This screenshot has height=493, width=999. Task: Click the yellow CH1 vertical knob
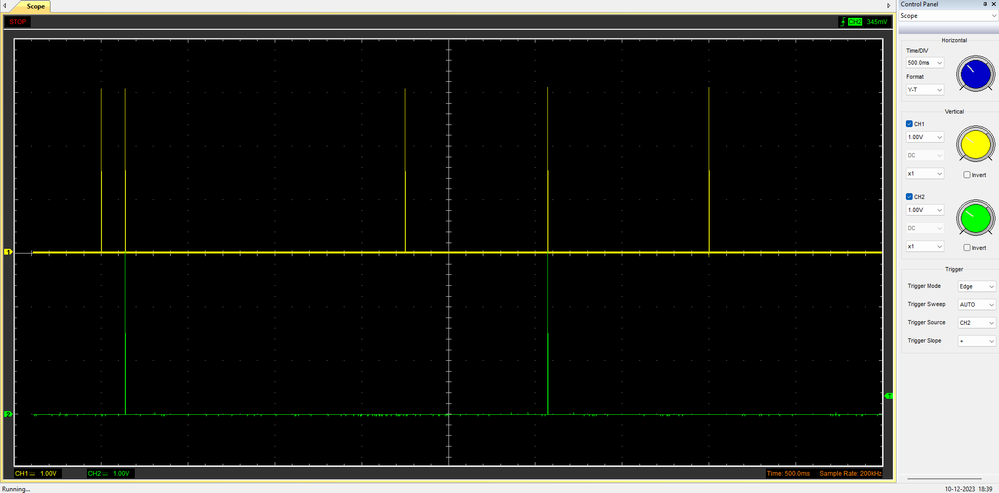(x=975, y=146)
